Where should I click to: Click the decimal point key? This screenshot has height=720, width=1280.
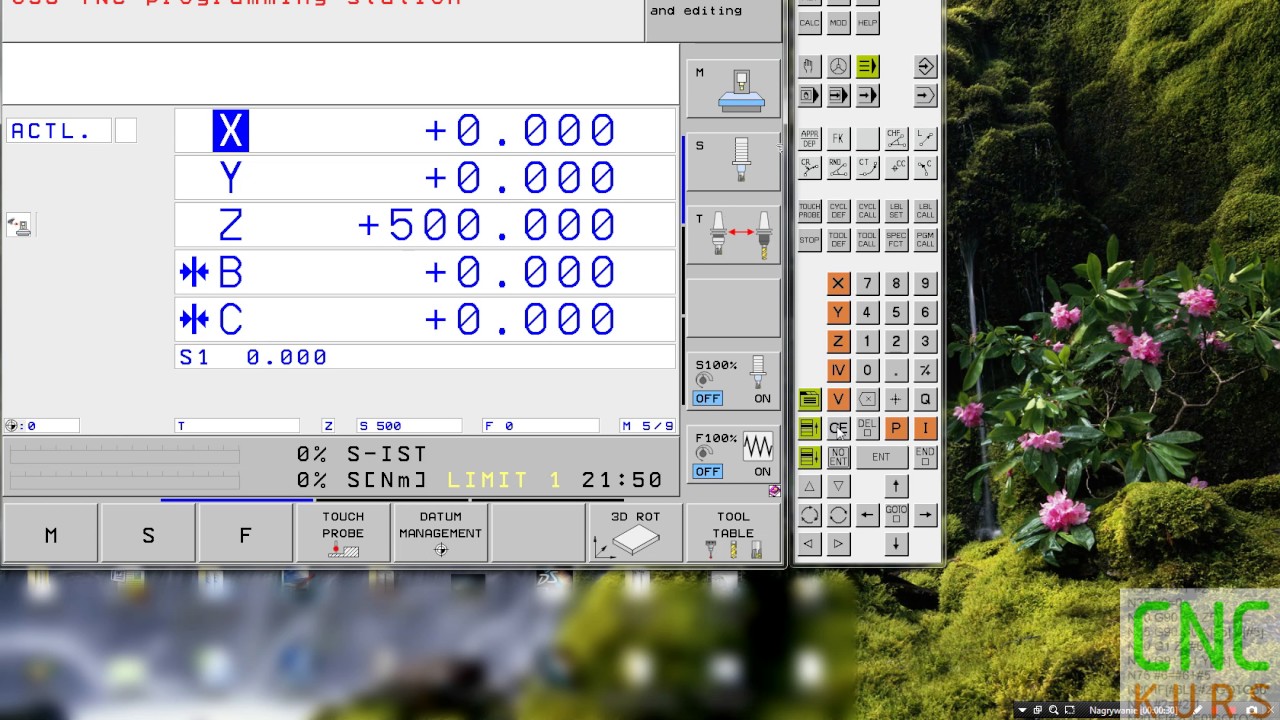coord(896,370)
